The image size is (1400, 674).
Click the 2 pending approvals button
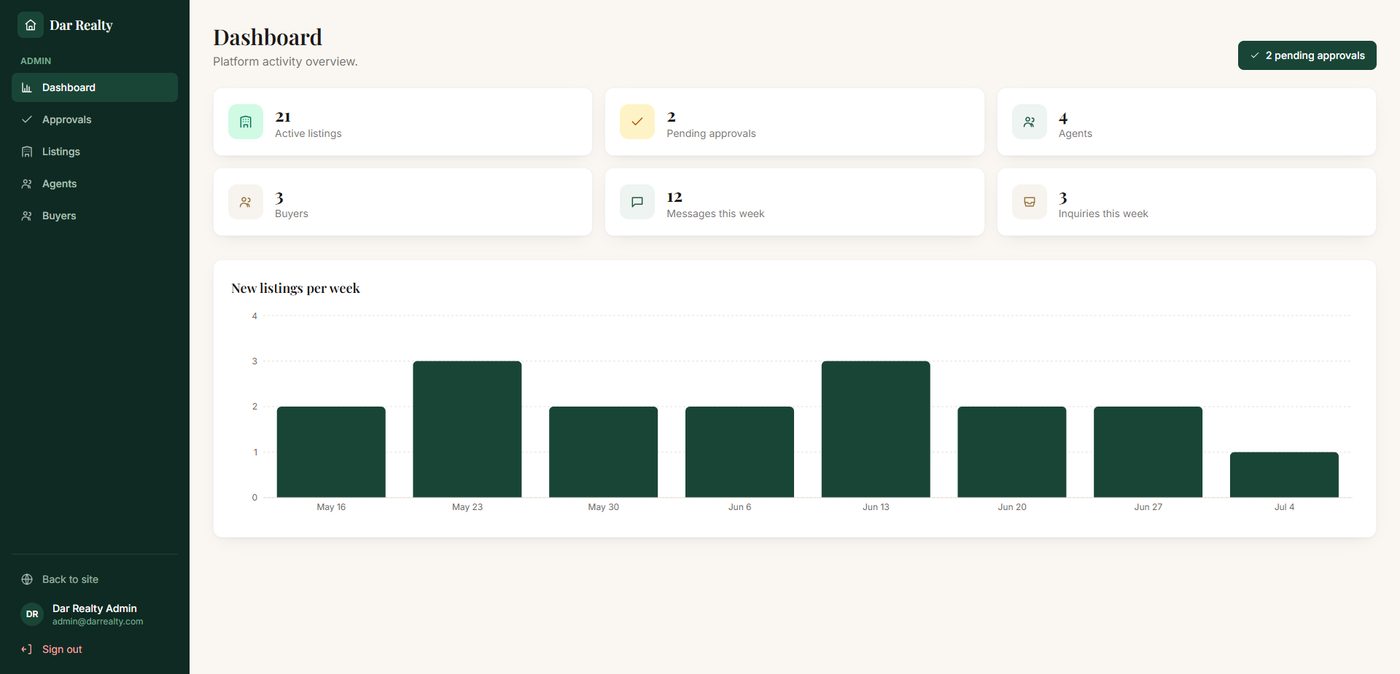coord(1307,56)
